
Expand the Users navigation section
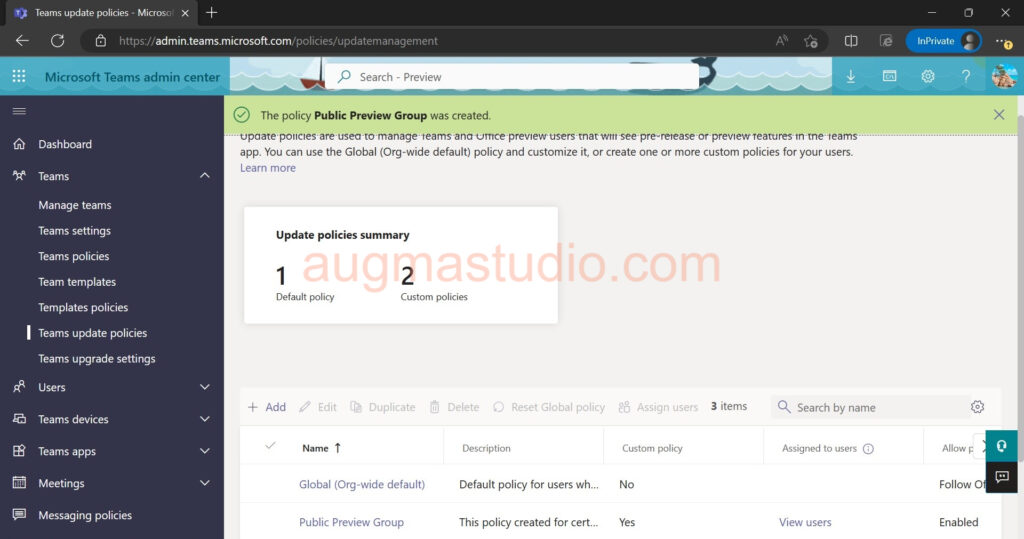(205, 387)
